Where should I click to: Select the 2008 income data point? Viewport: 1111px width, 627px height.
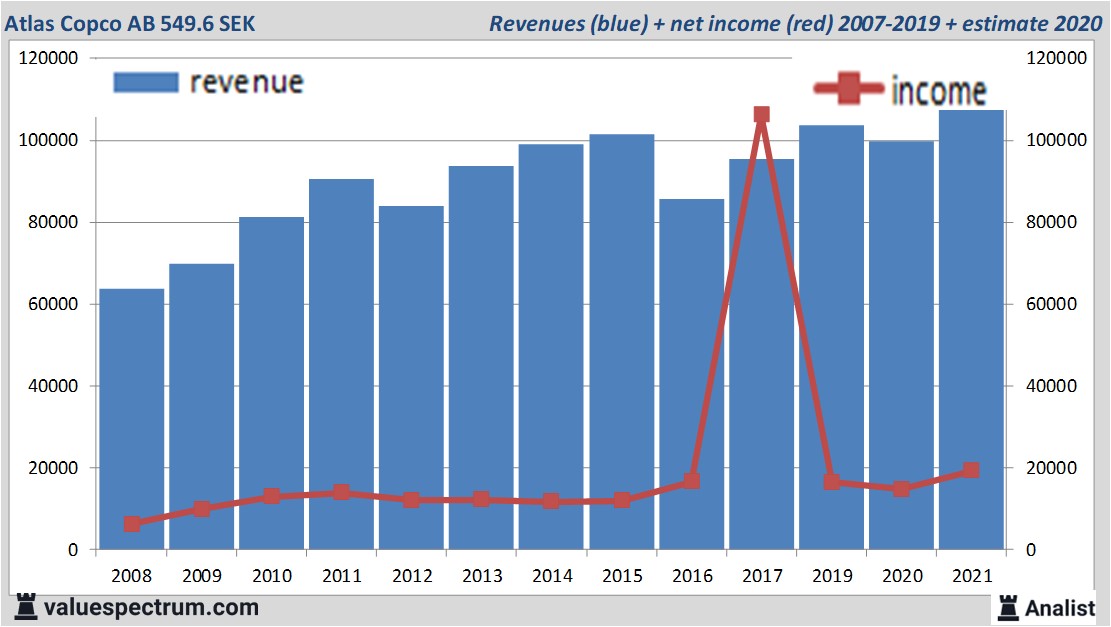pos(132,524)
